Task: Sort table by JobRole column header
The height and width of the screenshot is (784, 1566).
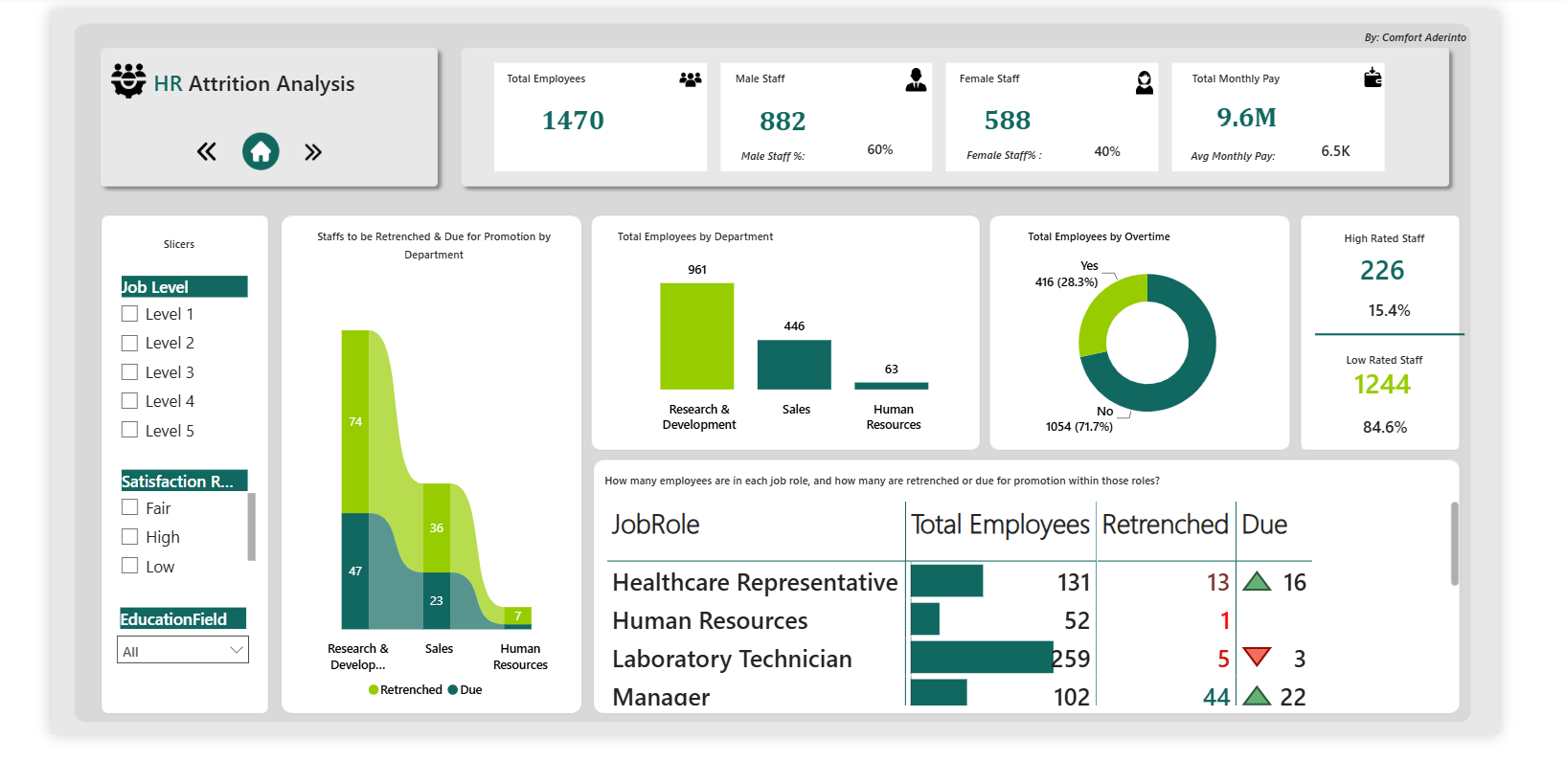Action: [656, 525]
